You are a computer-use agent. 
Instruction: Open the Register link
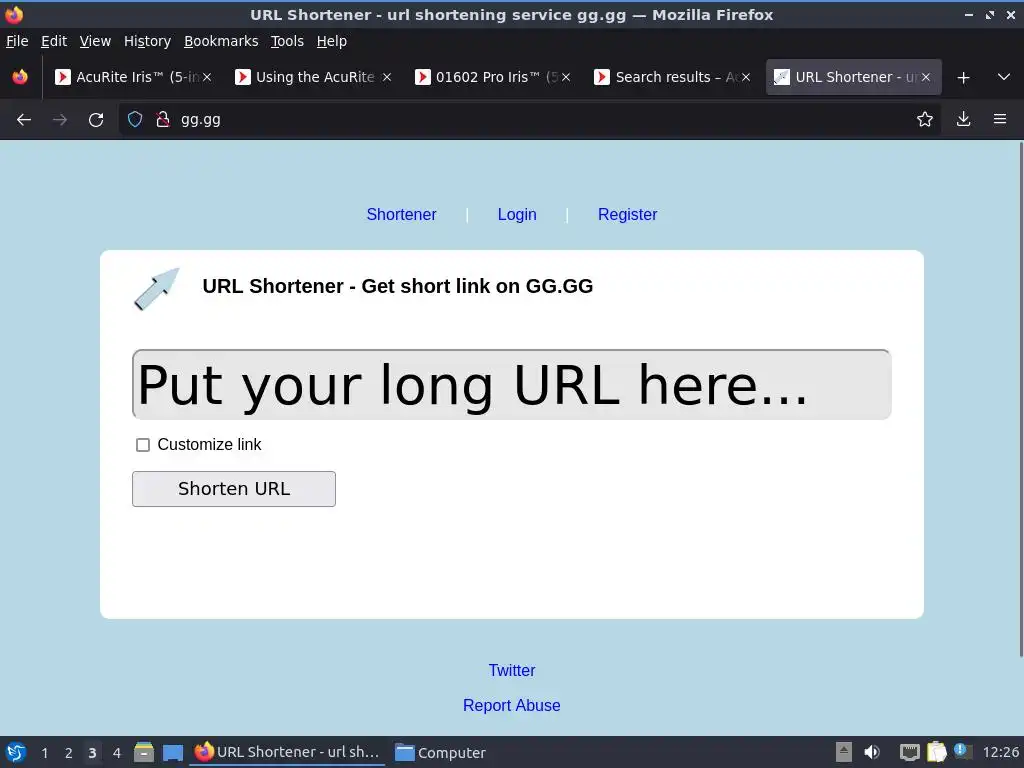pyautogui.click(x=627, y=214)
